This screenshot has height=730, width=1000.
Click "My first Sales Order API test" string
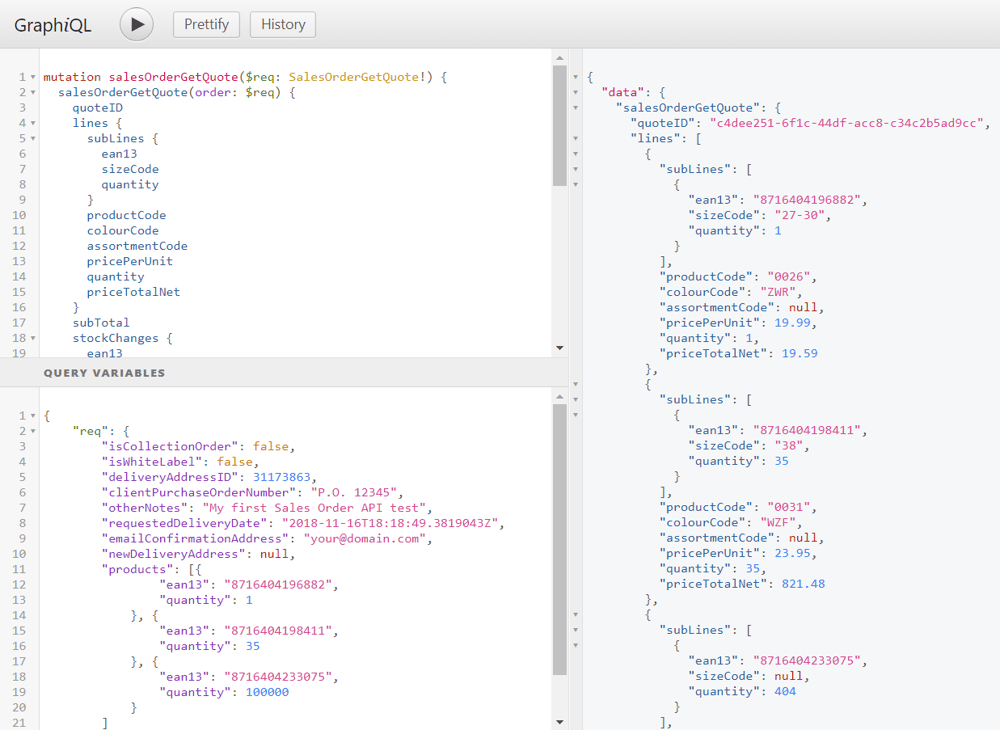(x=314, y=507)
